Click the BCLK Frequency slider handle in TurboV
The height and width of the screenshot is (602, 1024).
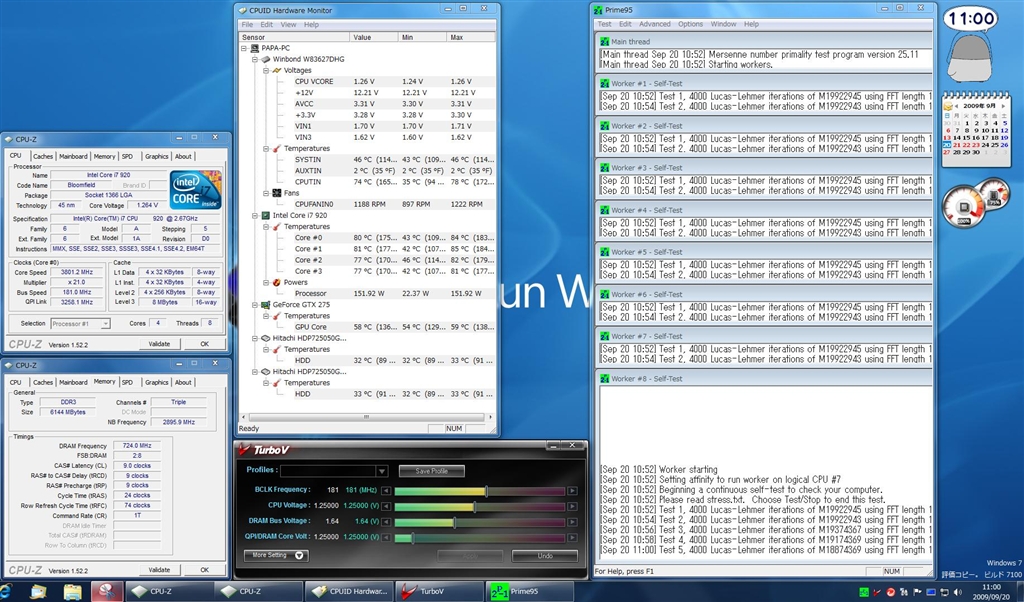(486, 491)
